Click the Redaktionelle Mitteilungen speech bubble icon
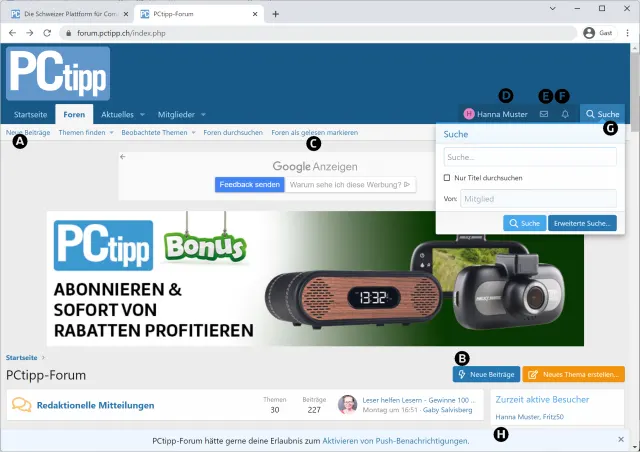Screen dimensions: 640x452 (x=22, y=405)
